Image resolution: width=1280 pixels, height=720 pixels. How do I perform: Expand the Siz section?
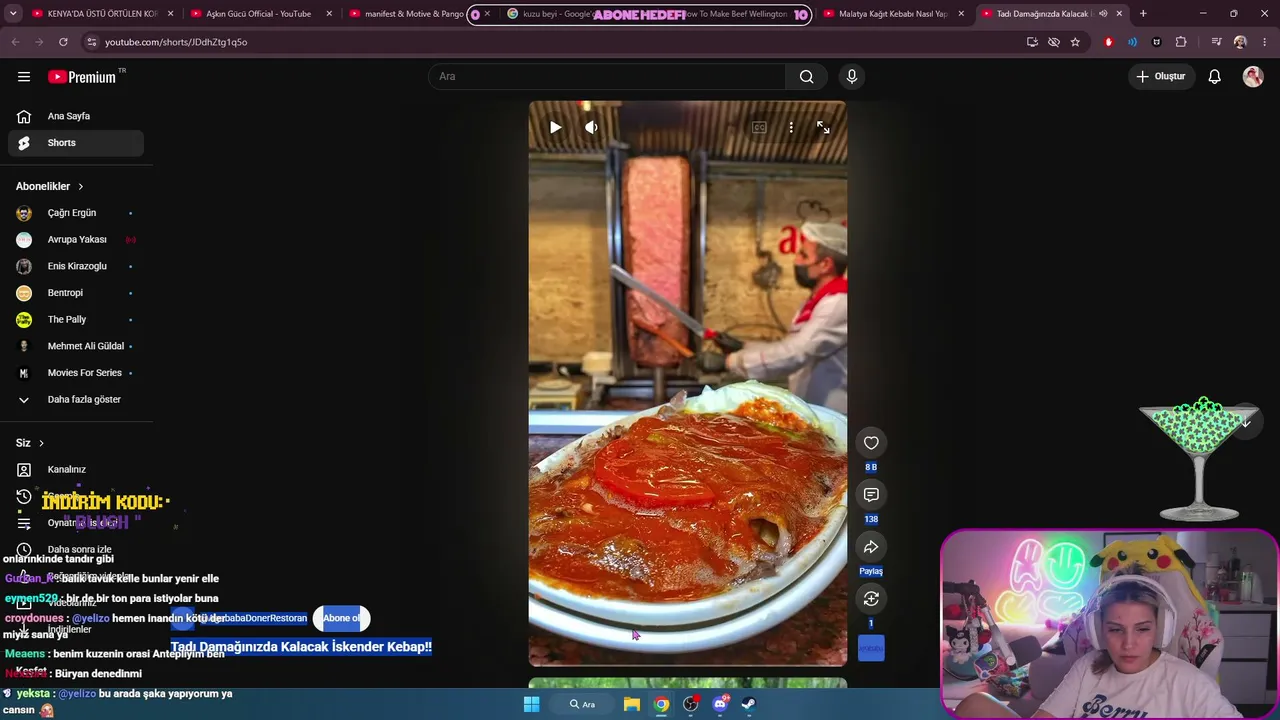pos(30,443)
